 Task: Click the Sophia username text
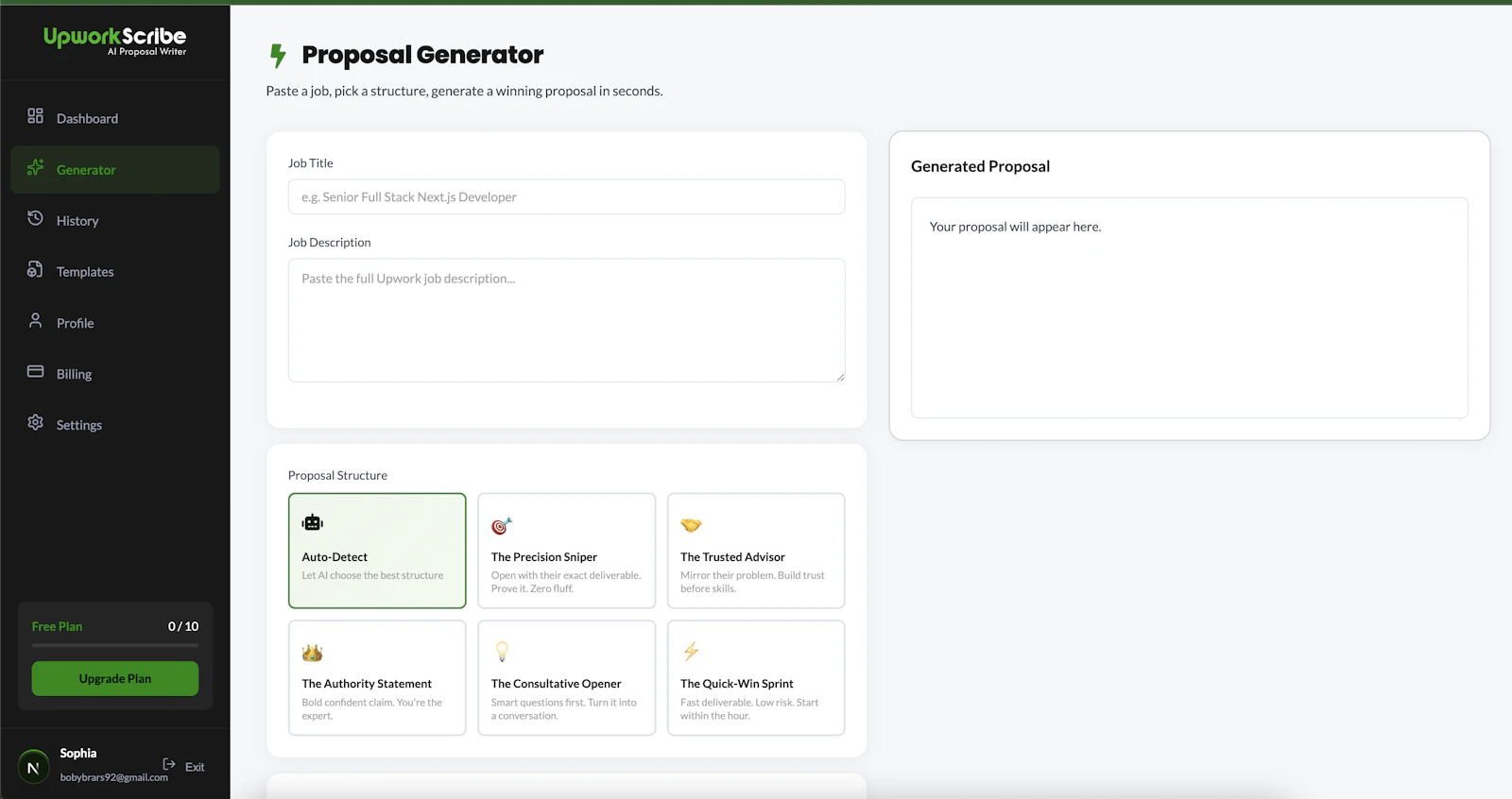(78, 753)
